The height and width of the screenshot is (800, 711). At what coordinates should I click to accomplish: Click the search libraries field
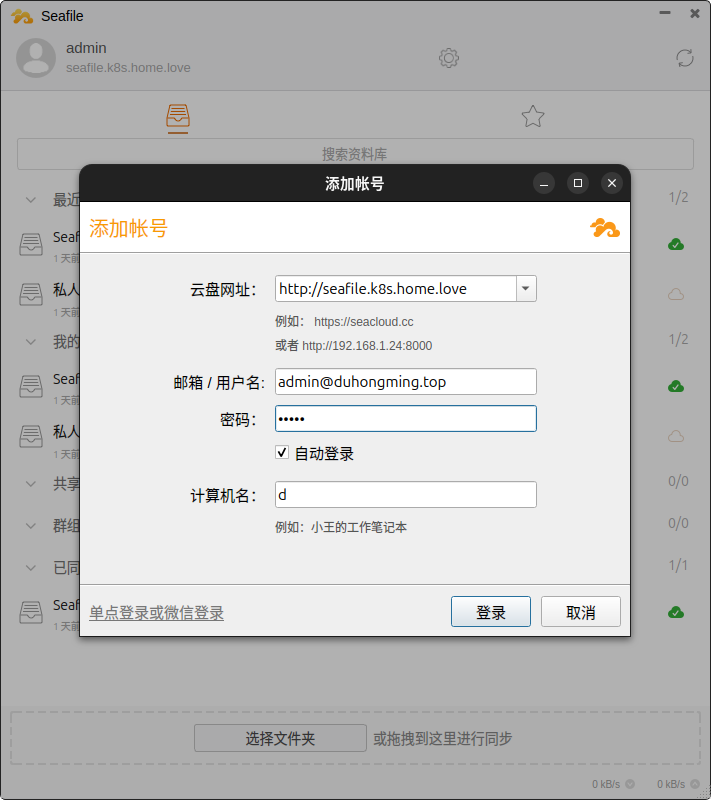(x=355, y=154)
